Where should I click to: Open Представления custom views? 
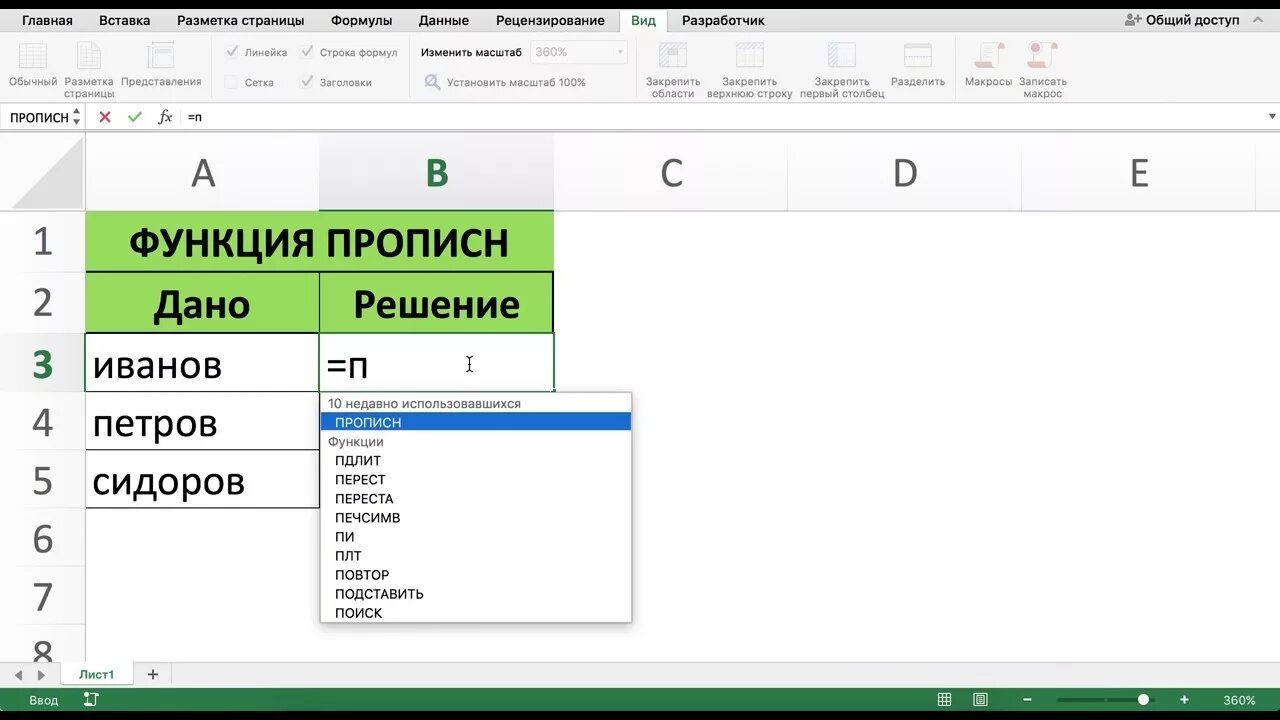point(160,56)
